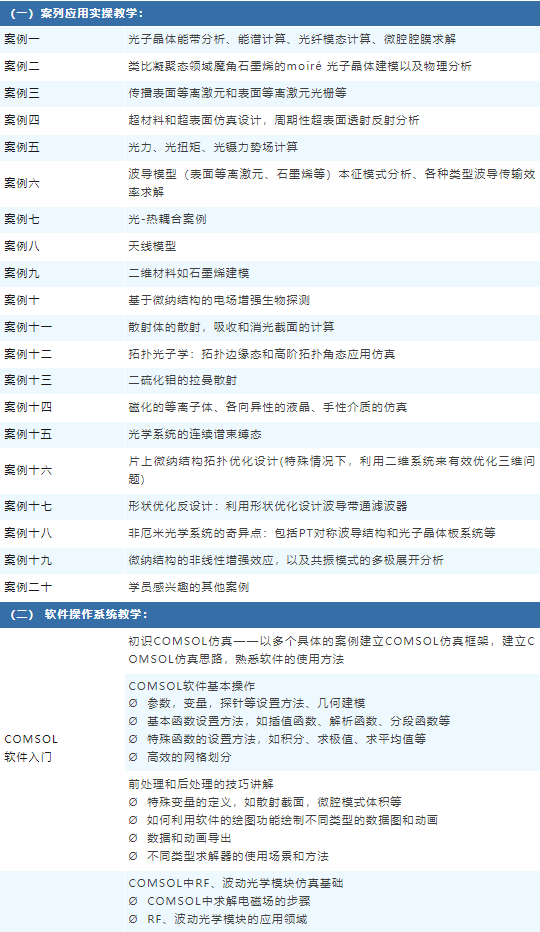
Task: Select the COMSOL 软件入门 label cell
Action: (62, 748)
